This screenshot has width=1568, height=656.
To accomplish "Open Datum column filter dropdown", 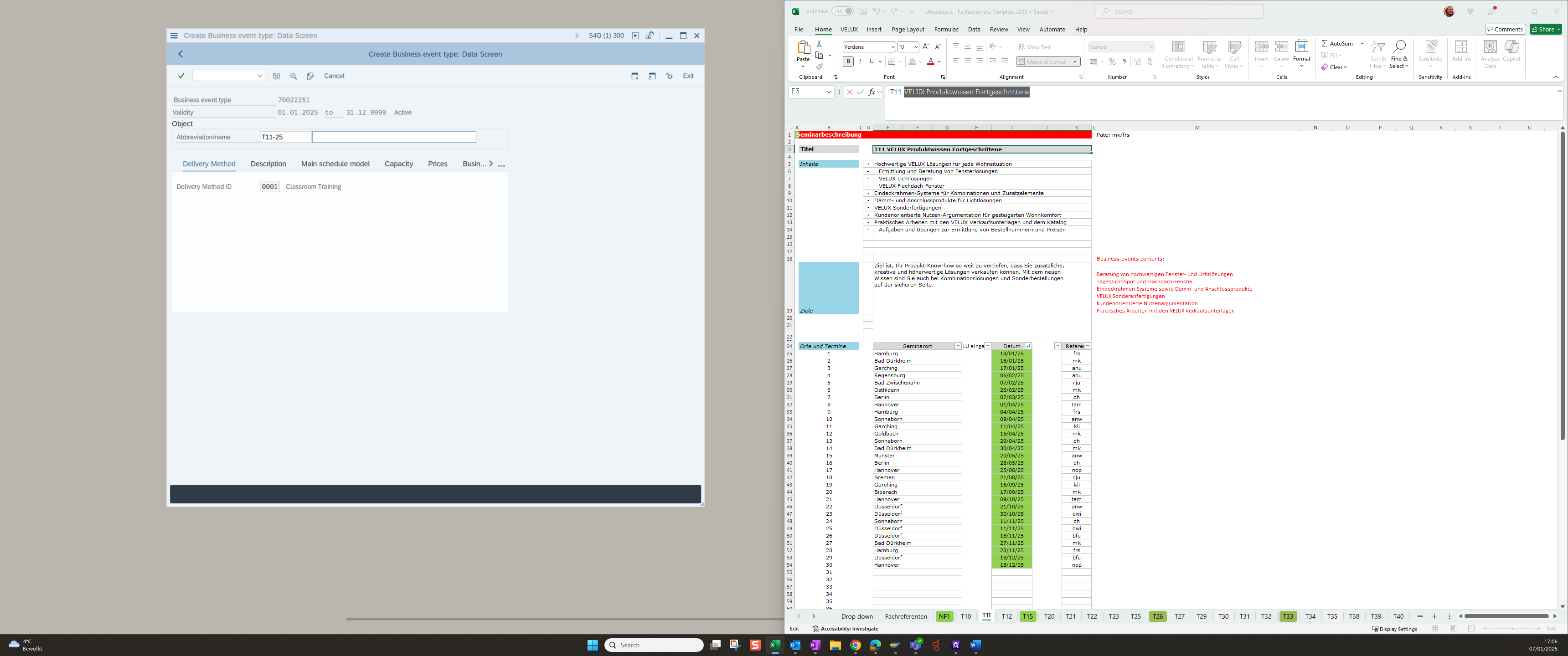I will (1028, 346).
